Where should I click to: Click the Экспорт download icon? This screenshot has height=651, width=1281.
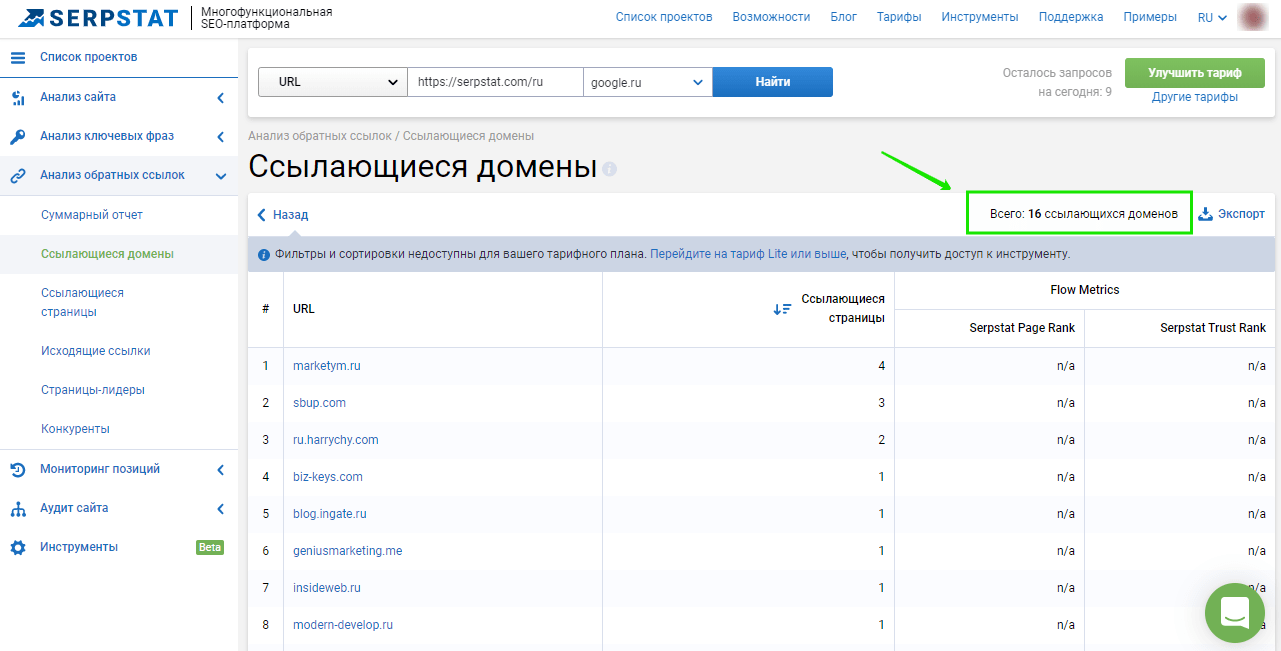coord(1205,214)
